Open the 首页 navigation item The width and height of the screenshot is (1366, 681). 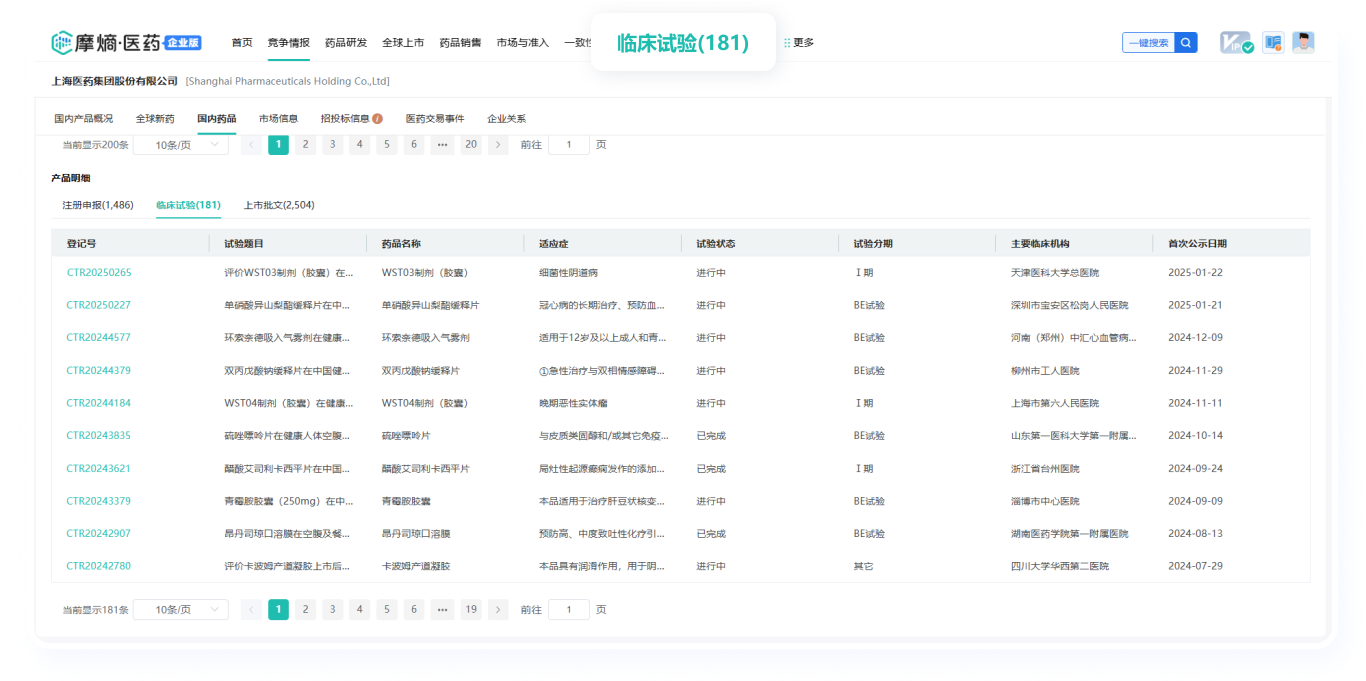pos(242,43)
